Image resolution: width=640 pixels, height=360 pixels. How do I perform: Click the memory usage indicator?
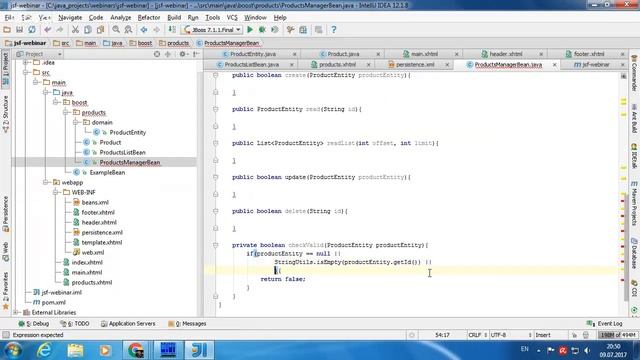coord(618,335)
